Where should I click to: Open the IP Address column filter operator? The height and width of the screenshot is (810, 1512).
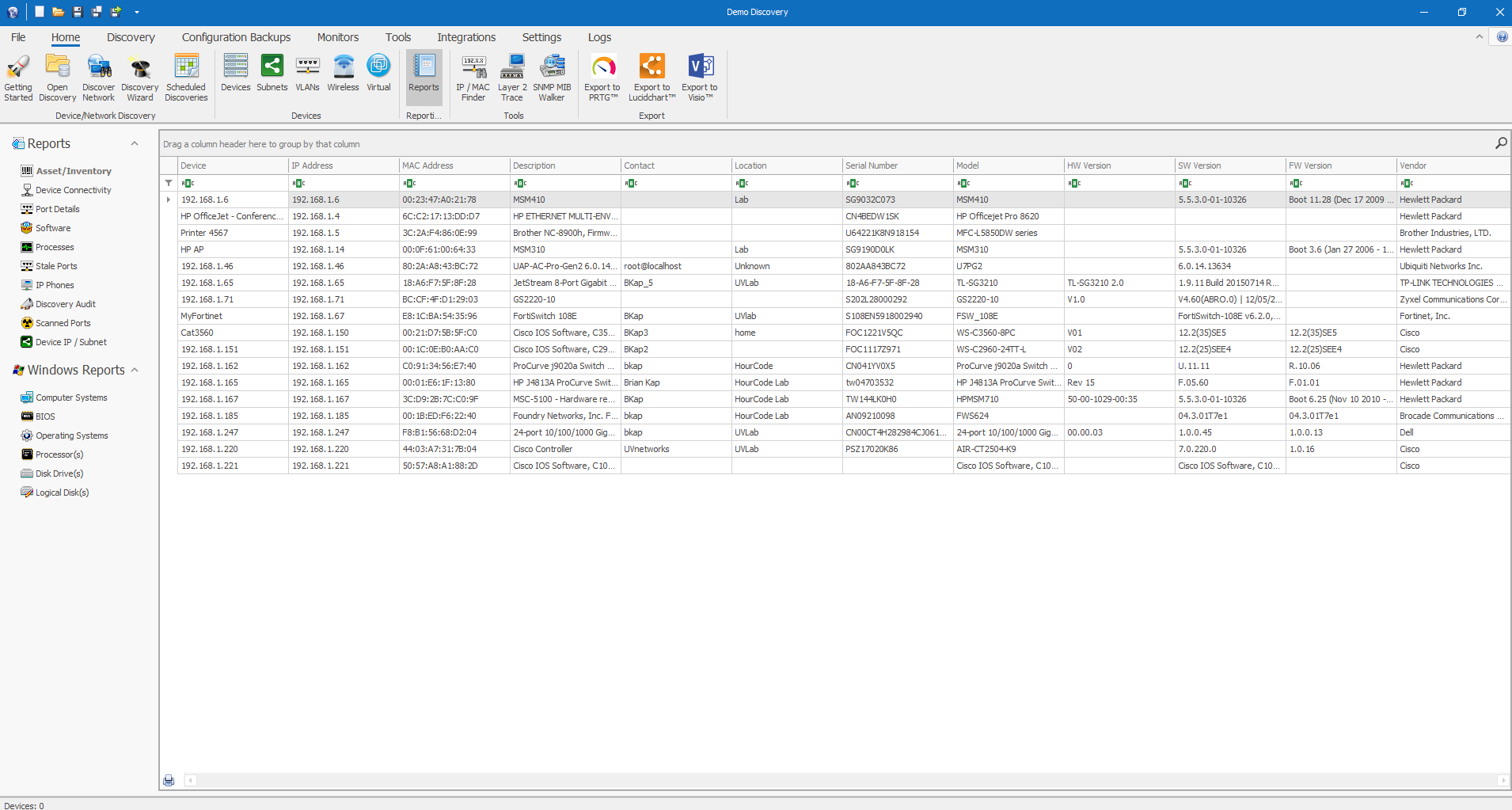click(x=299, y=183)
